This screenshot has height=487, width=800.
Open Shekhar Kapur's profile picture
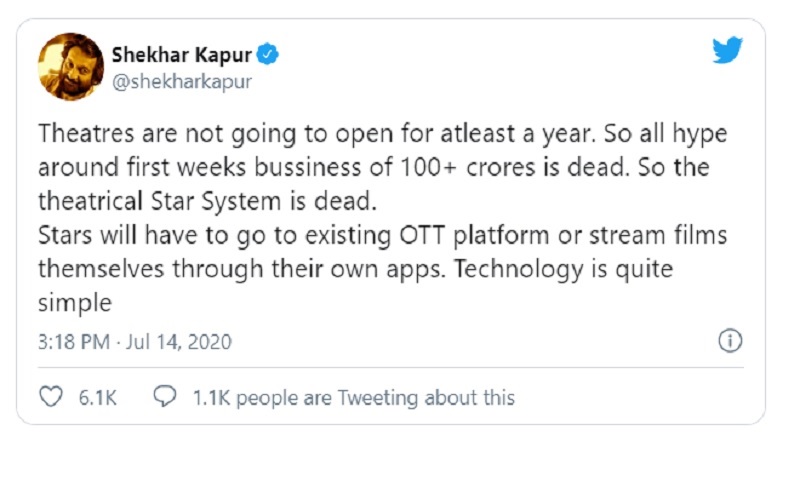pos(71,66)
